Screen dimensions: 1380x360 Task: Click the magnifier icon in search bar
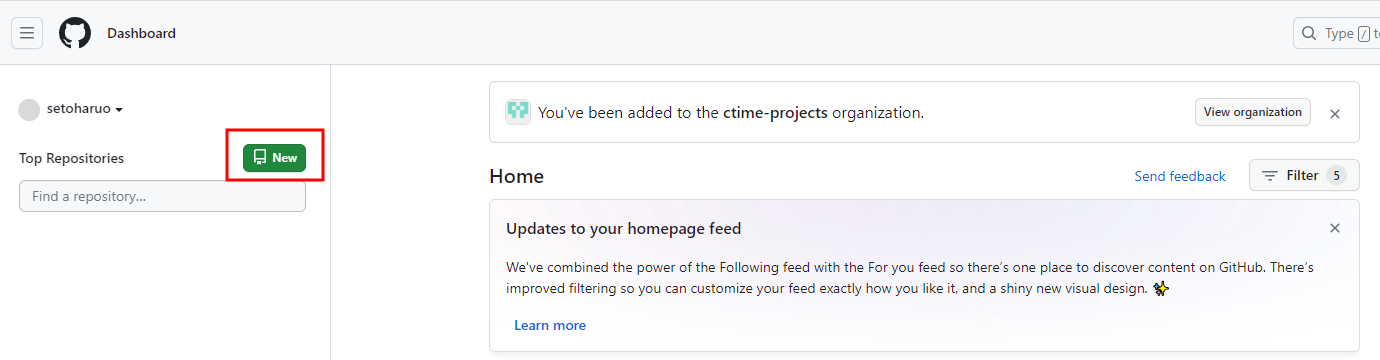tap(1309, 33)
